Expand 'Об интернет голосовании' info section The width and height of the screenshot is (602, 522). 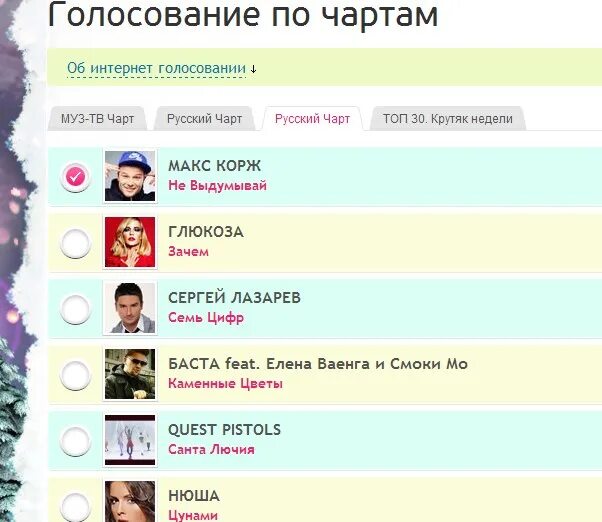[156, 68]
